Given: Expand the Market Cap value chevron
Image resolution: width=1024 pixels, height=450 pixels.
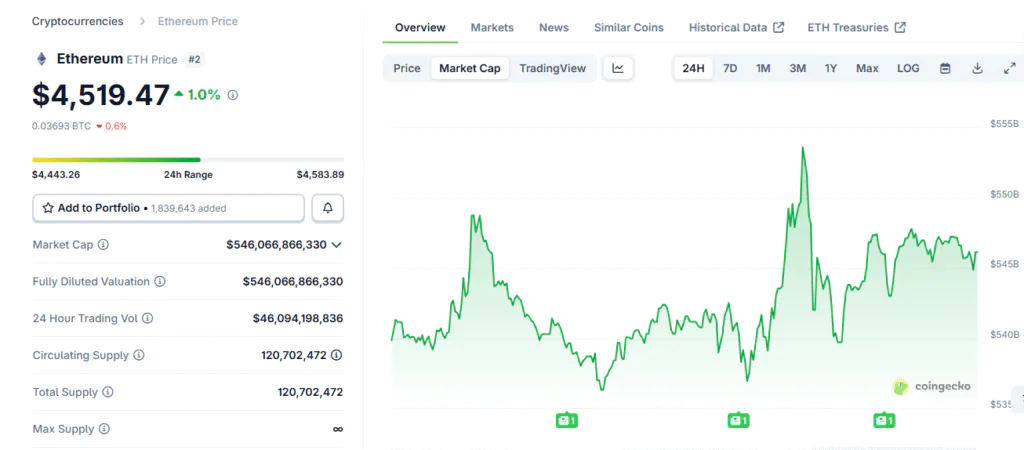Looking at the screenshot, I should point(337,245).
